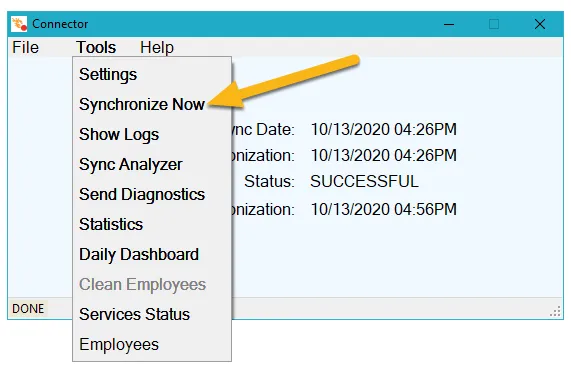Click the 10/13/2020 04:56PM next synchronization value

point(383,209)
